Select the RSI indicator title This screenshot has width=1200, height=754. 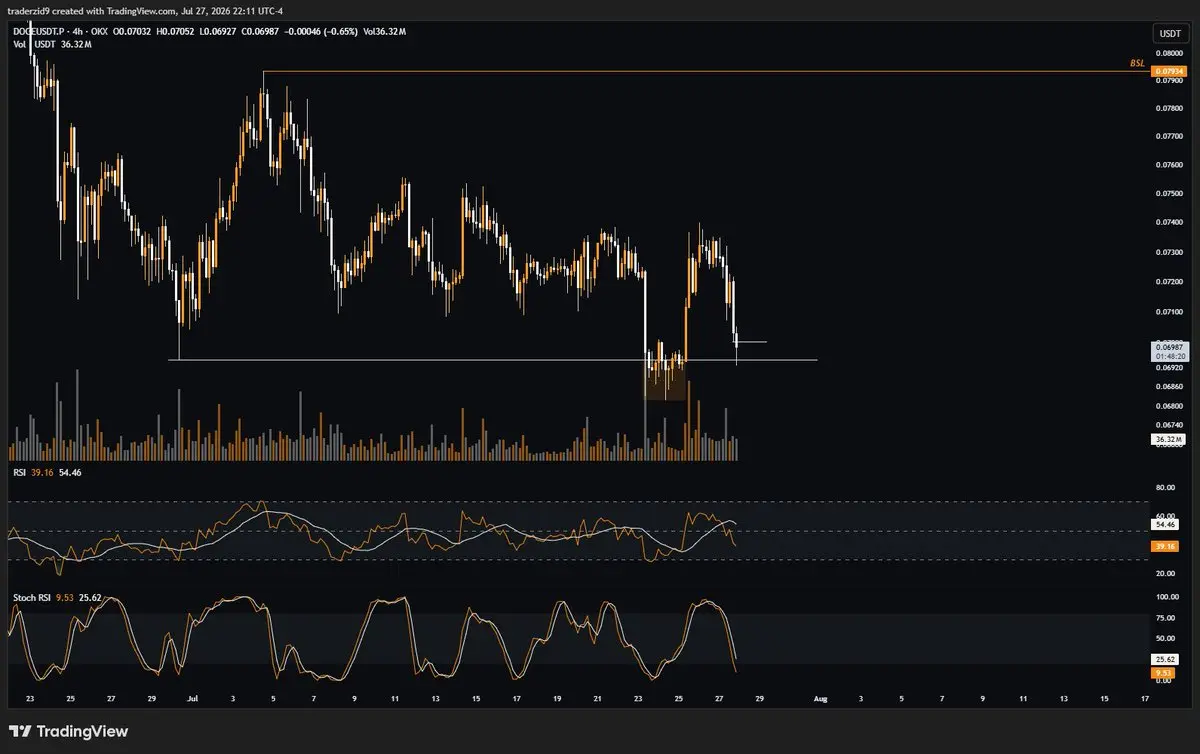coord(18,474)
